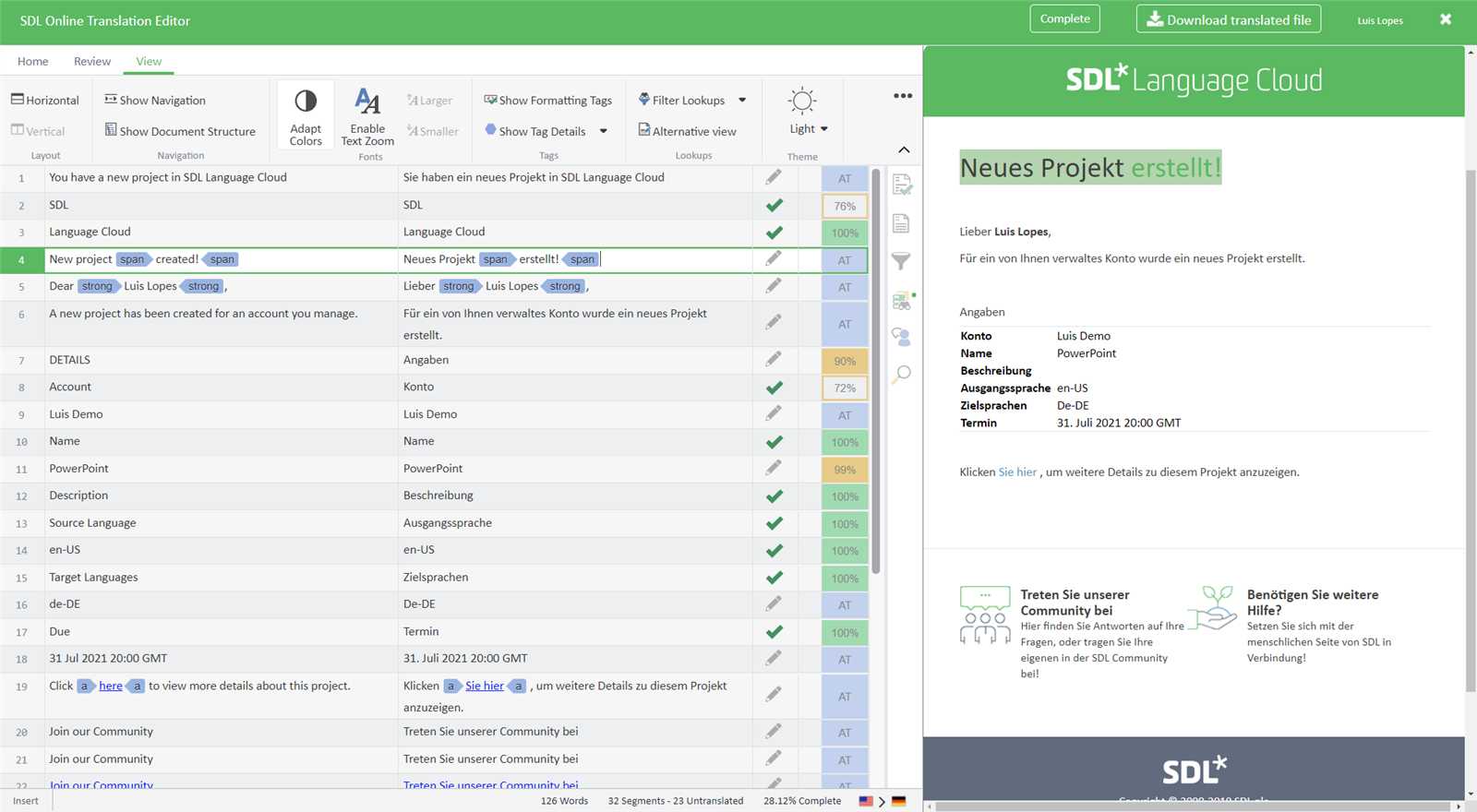Click the 'here' link in source segment 19
Viewport: 1477px width, 812px height.
pyautogui.click(x=111, y=686)
